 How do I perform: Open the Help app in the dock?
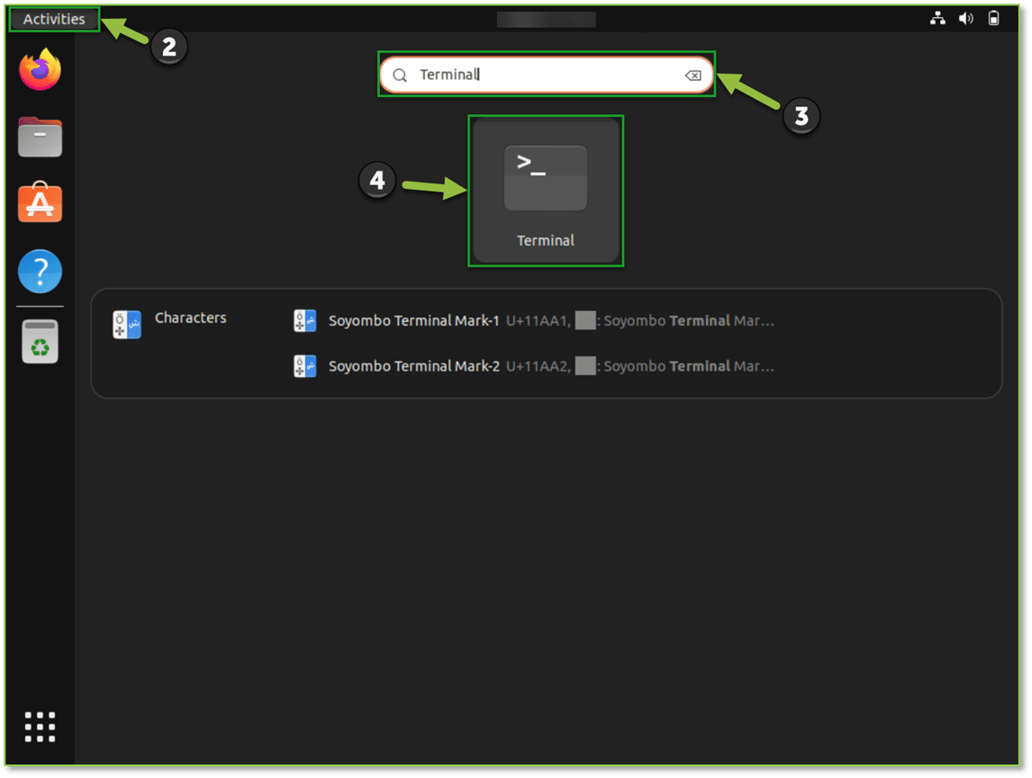click(39, 271)
